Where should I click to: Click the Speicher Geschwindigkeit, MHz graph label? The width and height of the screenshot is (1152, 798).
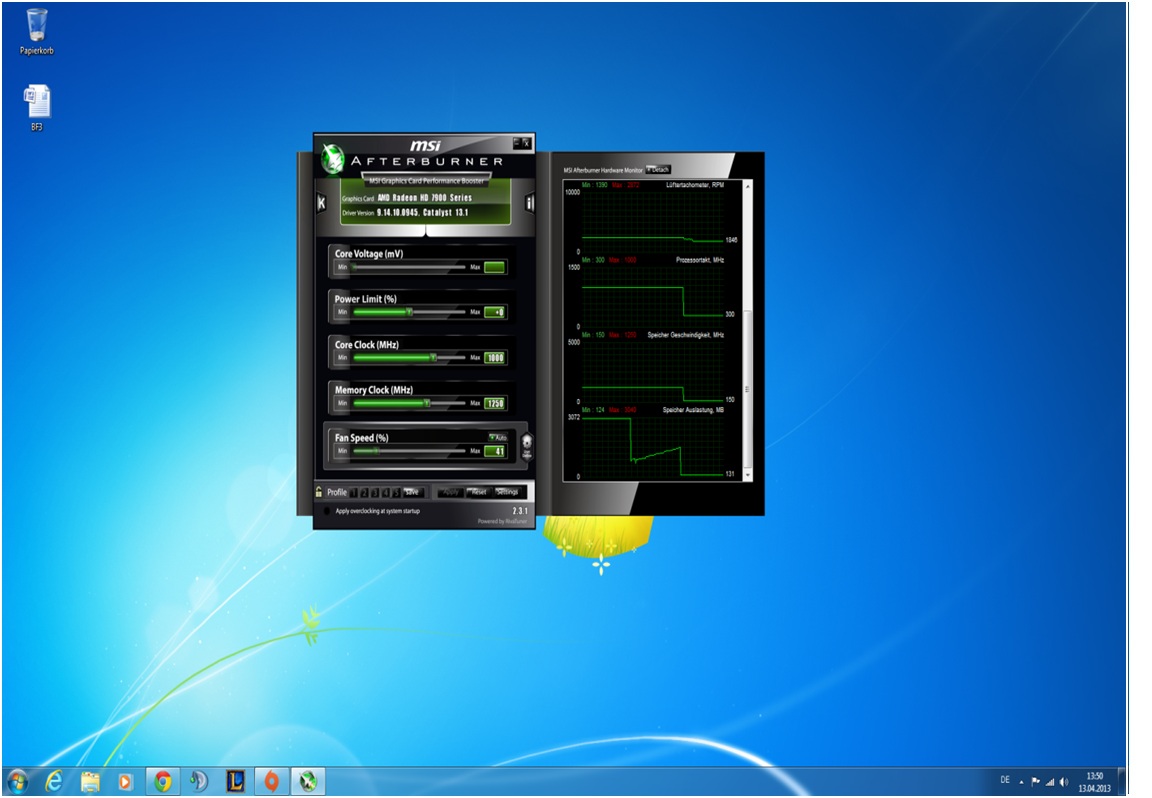tap(685, 335)
